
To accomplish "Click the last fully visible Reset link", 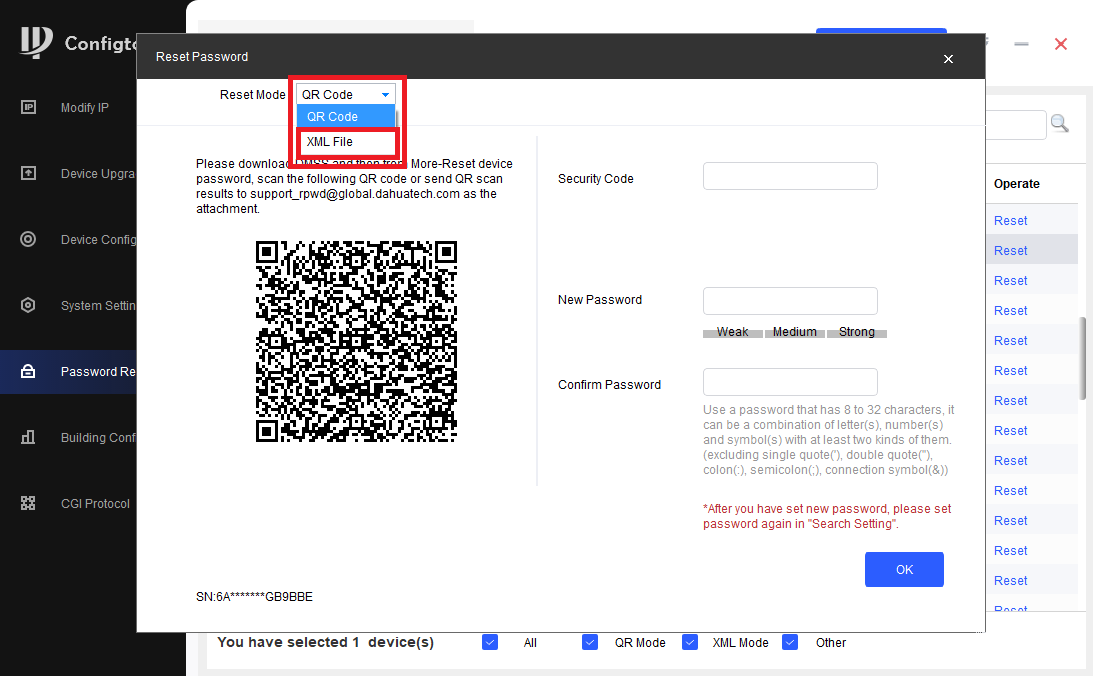I will click(x=1010, y=581).
